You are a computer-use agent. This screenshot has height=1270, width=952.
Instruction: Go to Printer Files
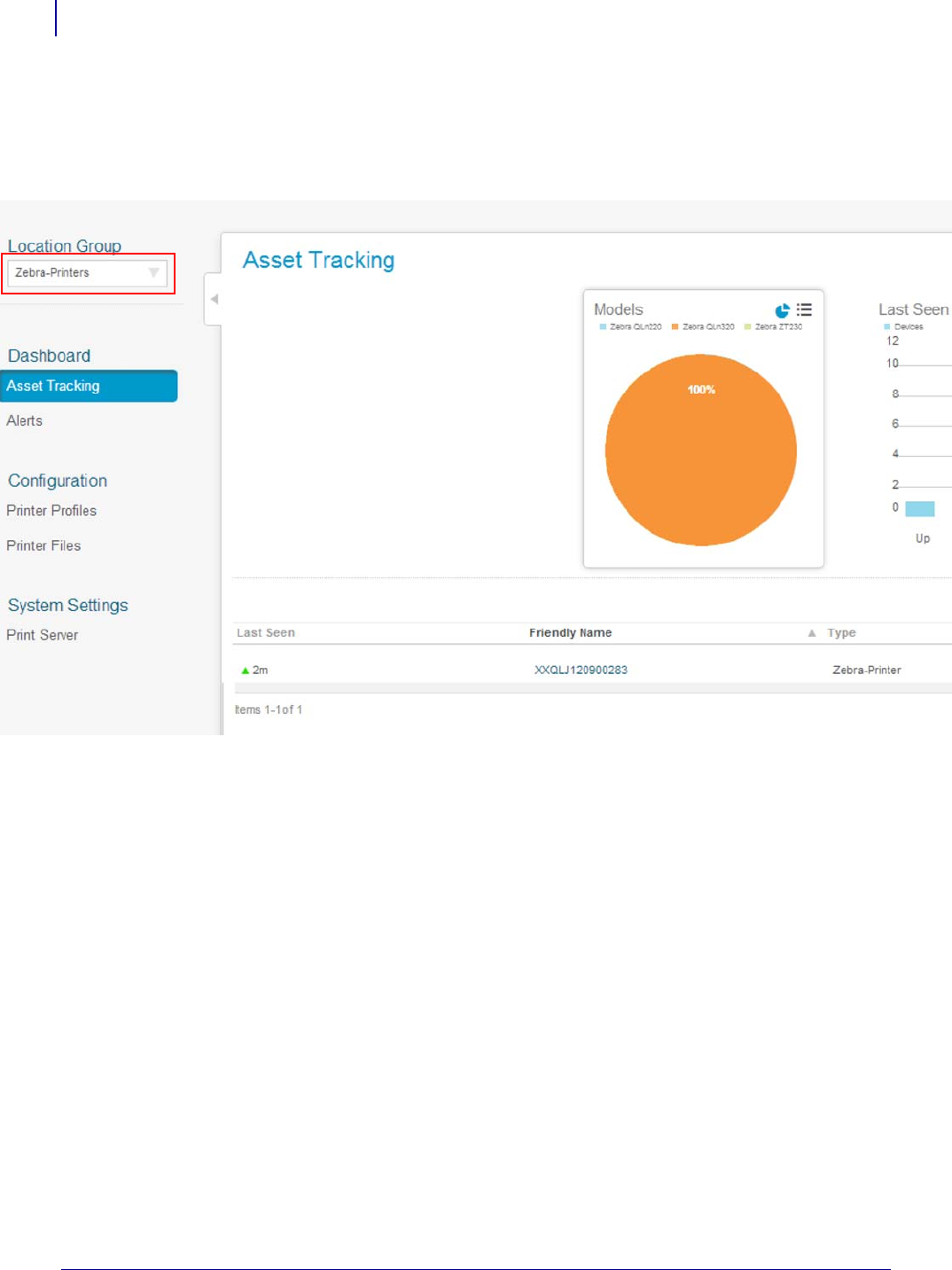coord(43,545)
